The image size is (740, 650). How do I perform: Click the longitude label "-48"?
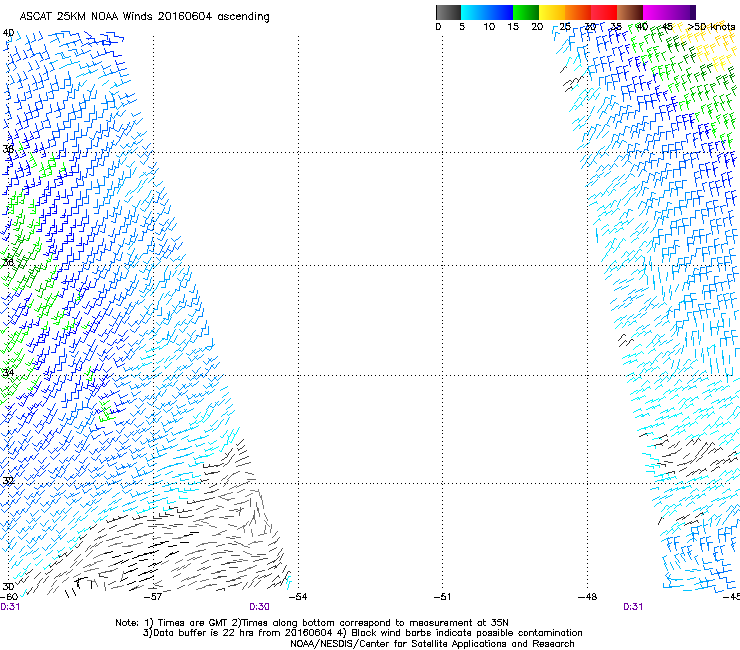pyautogui.click(x=587, y=597)
